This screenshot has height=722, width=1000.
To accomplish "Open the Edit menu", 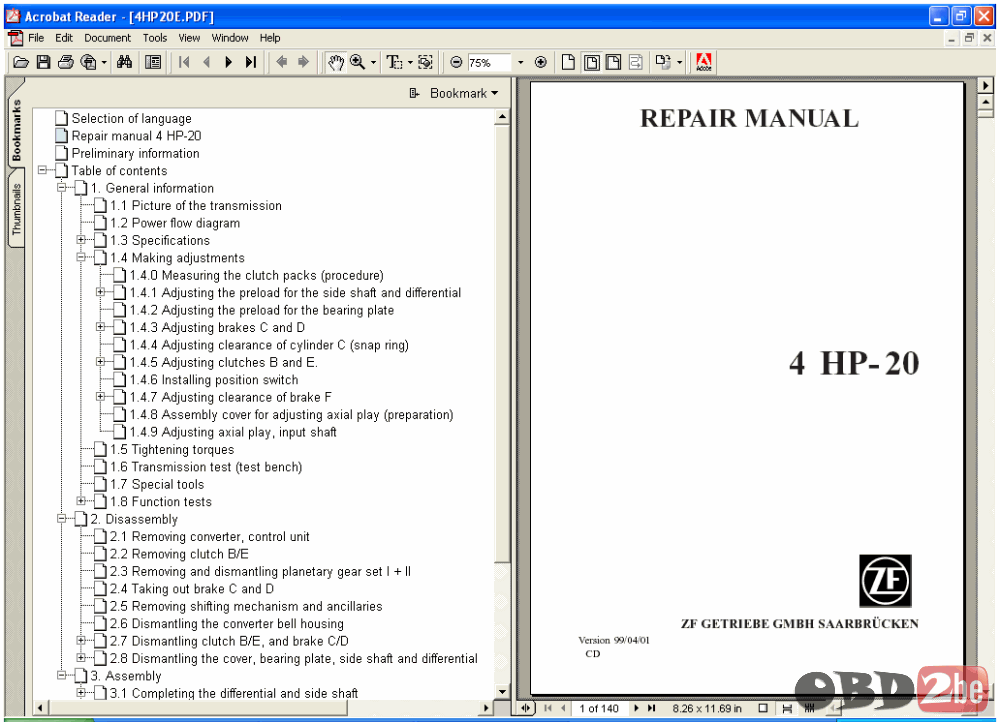I will pyautogui.click(x=64, y=38).
